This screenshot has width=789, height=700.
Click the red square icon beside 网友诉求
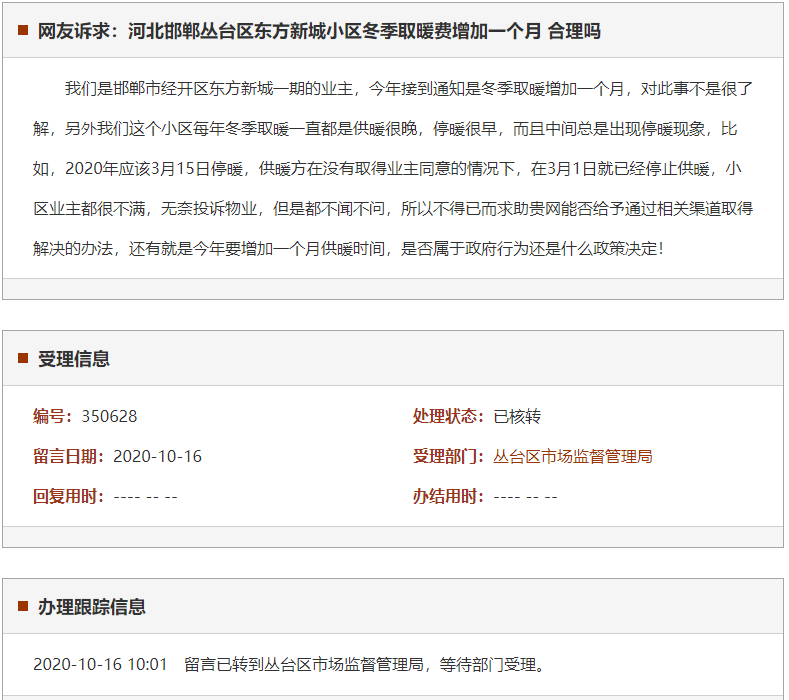23,31
